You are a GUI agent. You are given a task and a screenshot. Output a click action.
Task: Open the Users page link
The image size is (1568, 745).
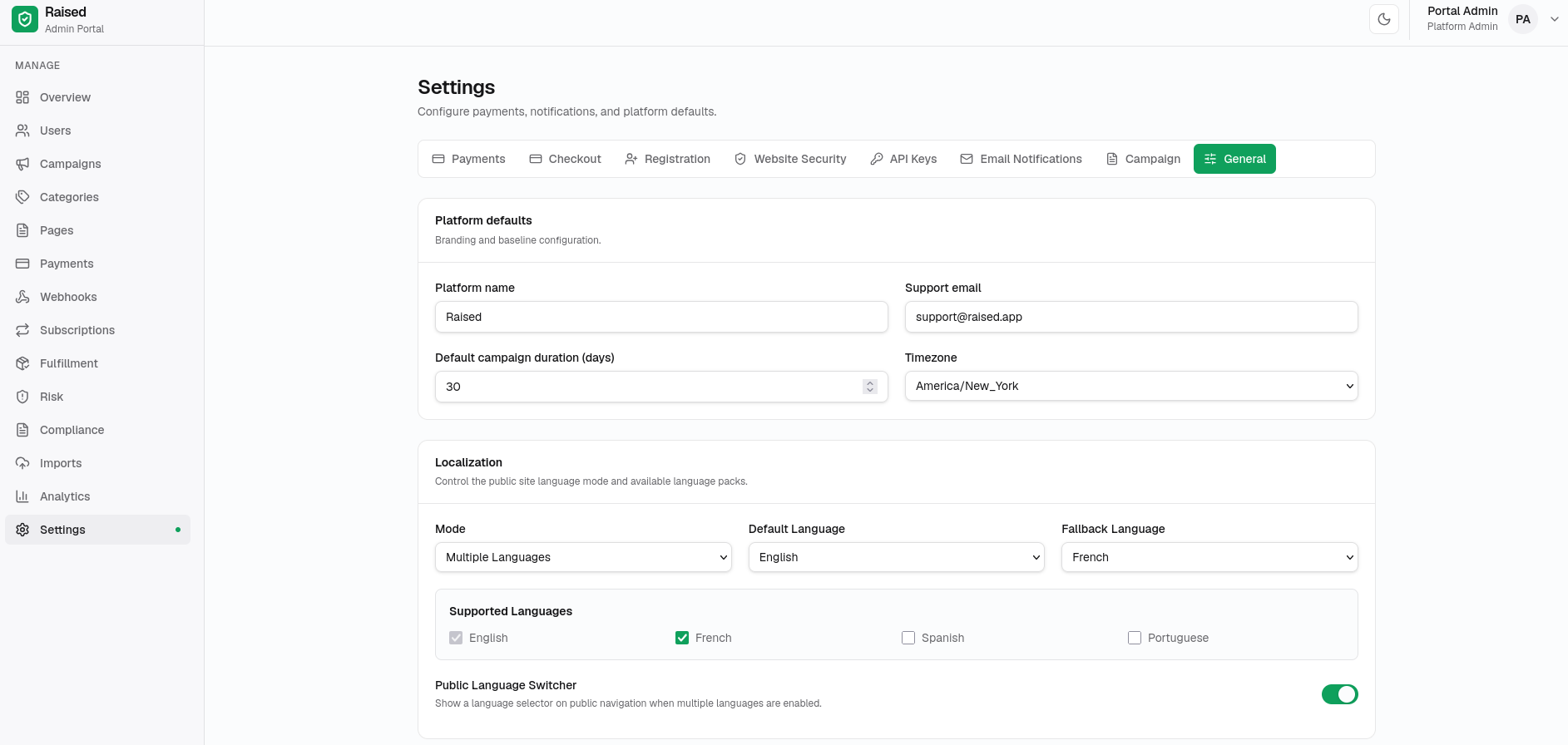98,131
